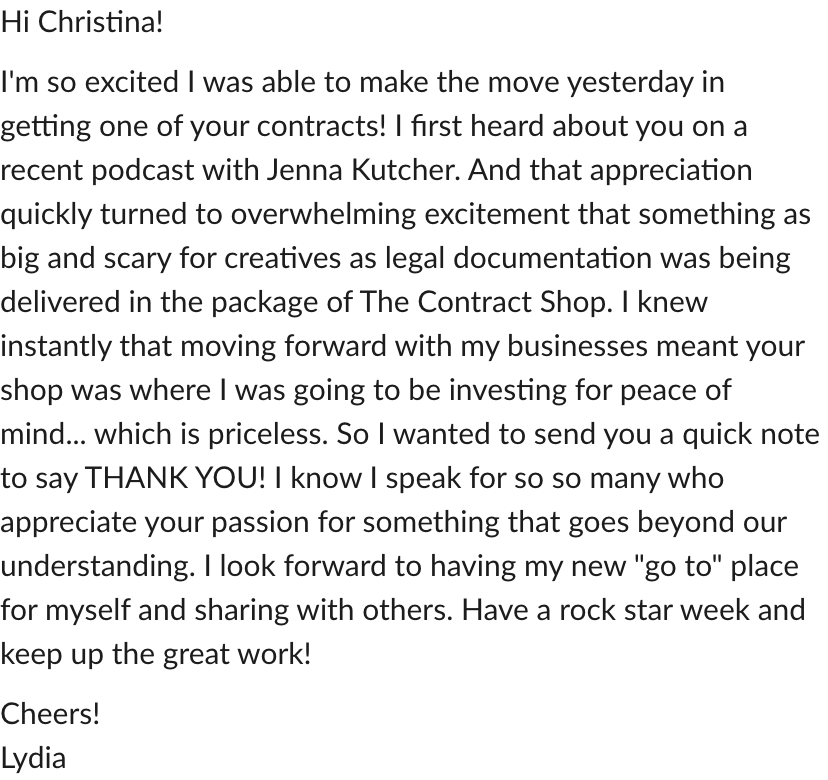The width and height of the screenshot is (828, 780).
Task: Click the word 'understanding.' in the text
Action: 98,567
